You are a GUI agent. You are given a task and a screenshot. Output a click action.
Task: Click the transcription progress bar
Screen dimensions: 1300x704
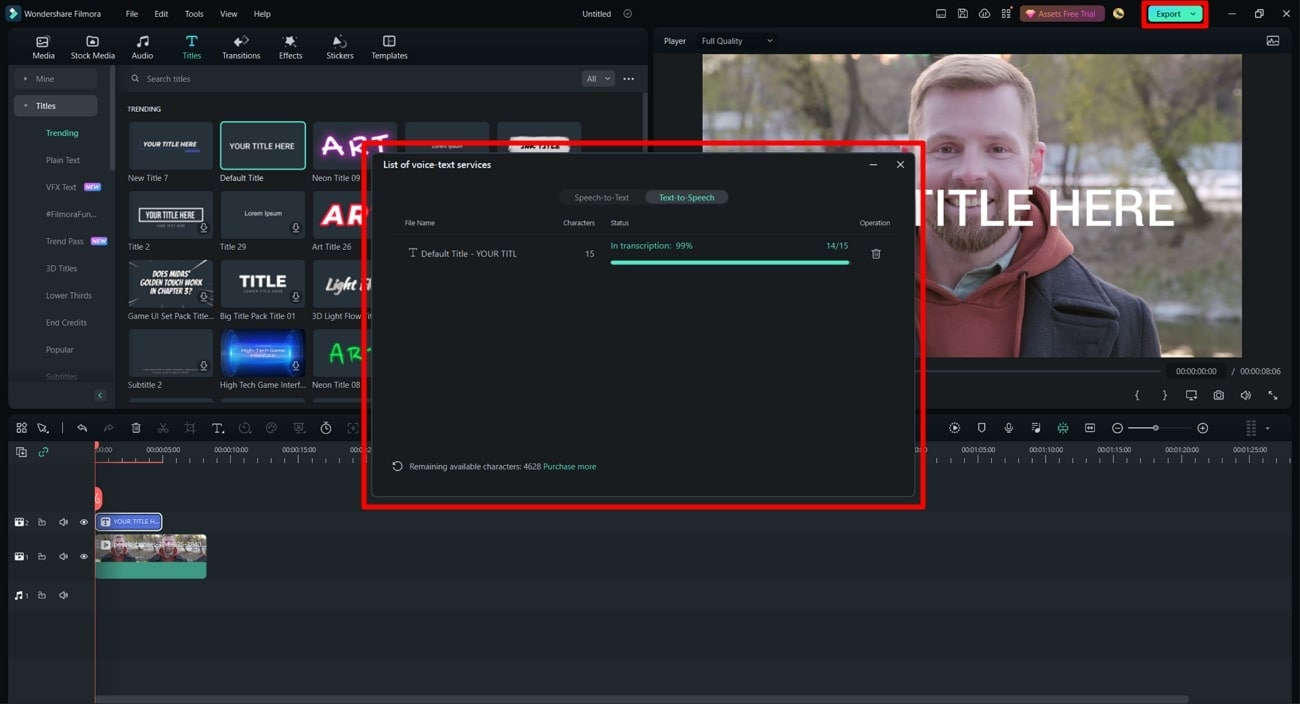click(x=729, y=262)
